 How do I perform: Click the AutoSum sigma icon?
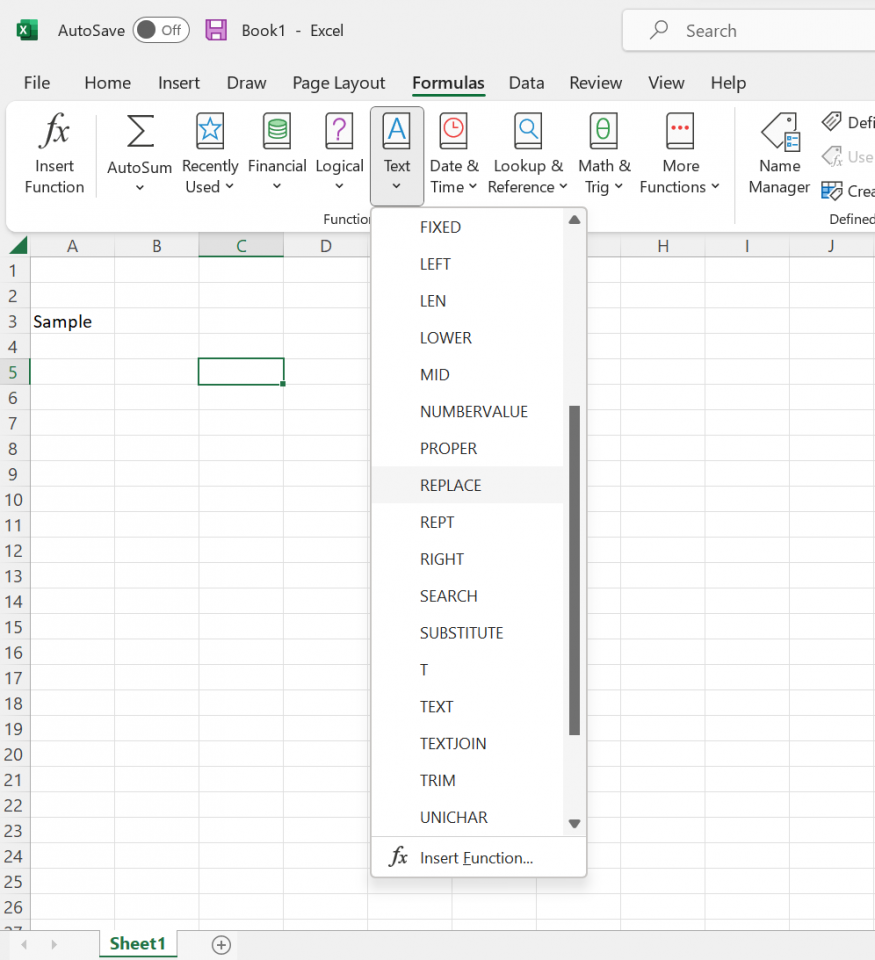click(140, 132)
